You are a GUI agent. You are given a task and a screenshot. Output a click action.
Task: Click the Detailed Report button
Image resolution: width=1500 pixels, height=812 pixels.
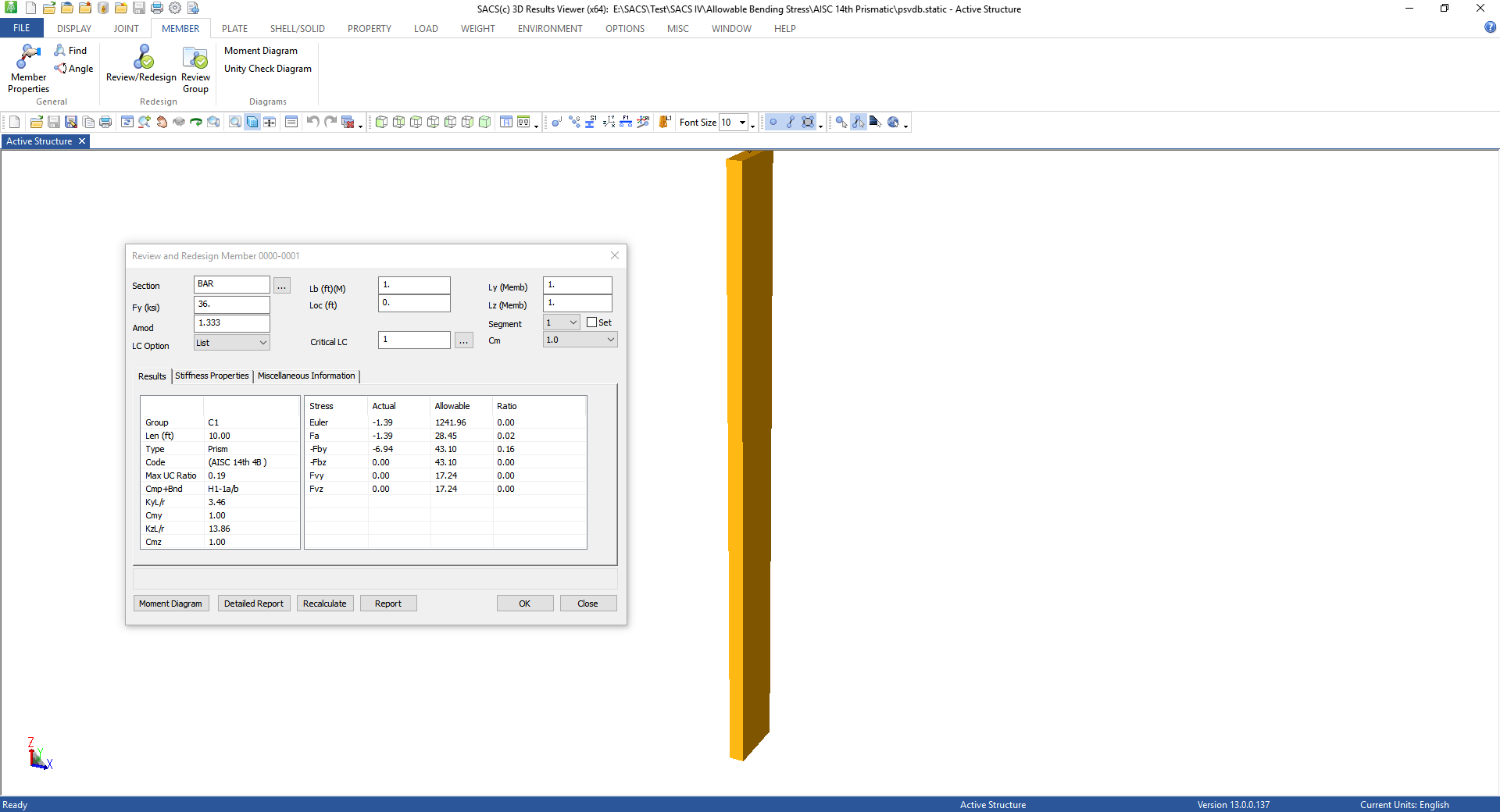253,604
